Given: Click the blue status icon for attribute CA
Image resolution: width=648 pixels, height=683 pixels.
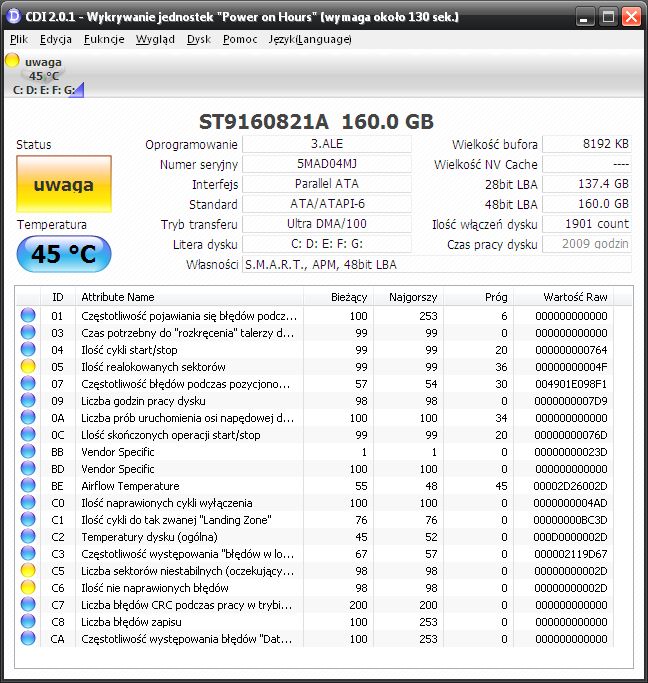Looking at the screenshot, I should pyautogui.click(x=28, y=639).
